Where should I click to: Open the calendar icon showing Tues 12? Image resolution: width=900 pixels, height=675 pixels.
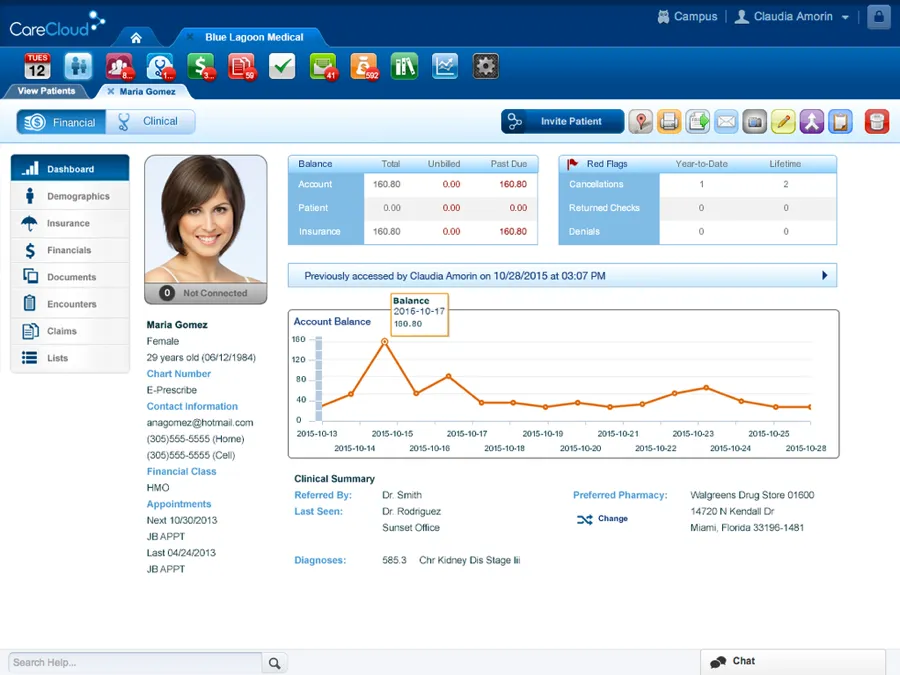coord(37,66)
